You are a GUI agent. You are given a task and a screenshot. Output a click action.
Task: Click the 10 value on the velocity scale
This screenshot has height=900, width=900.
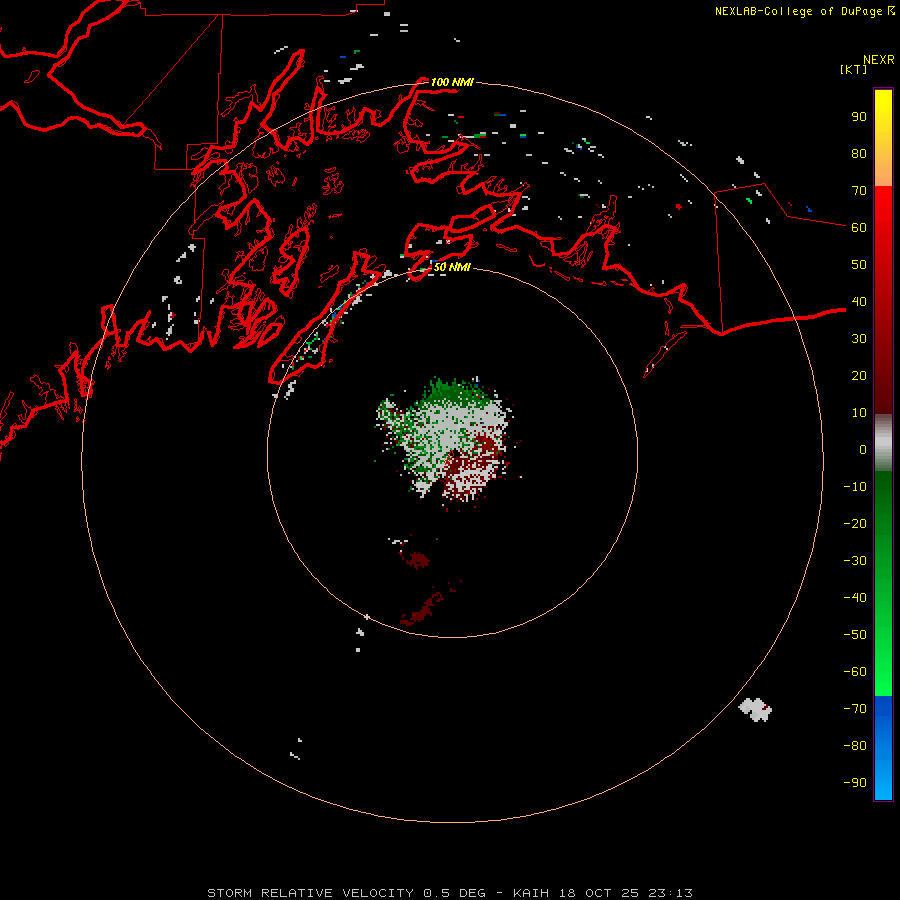(x=859, y=413)
